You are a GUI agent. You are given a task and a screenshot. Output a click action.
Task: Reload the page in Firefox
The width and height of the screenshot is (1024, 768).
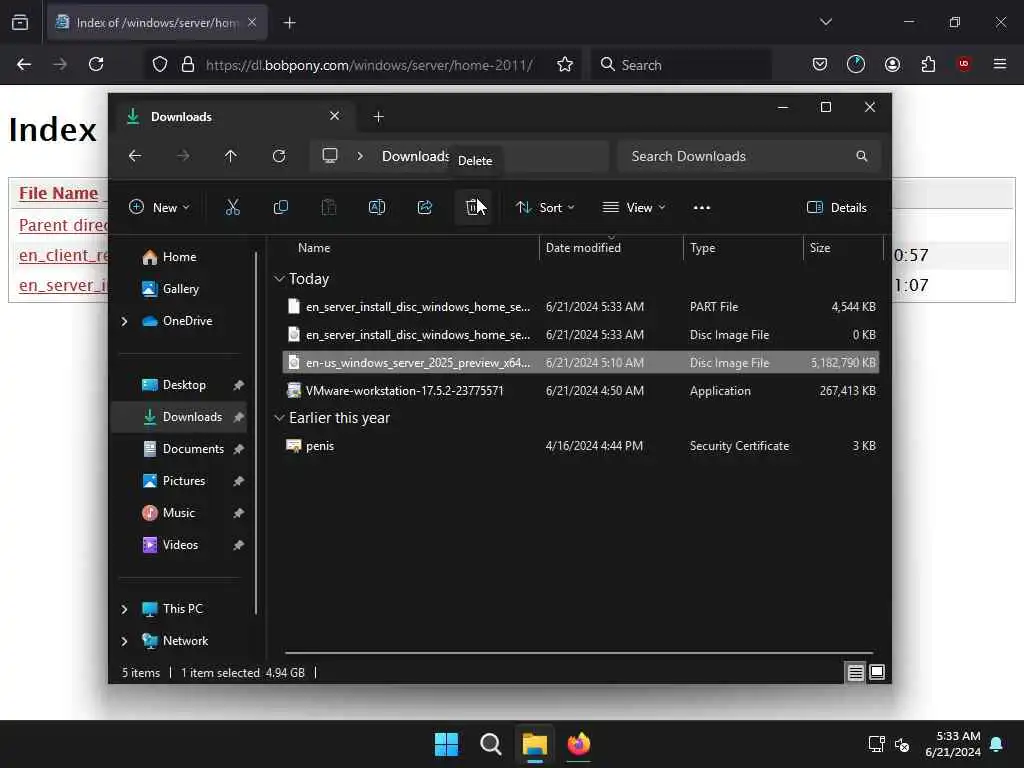(96, 64)
